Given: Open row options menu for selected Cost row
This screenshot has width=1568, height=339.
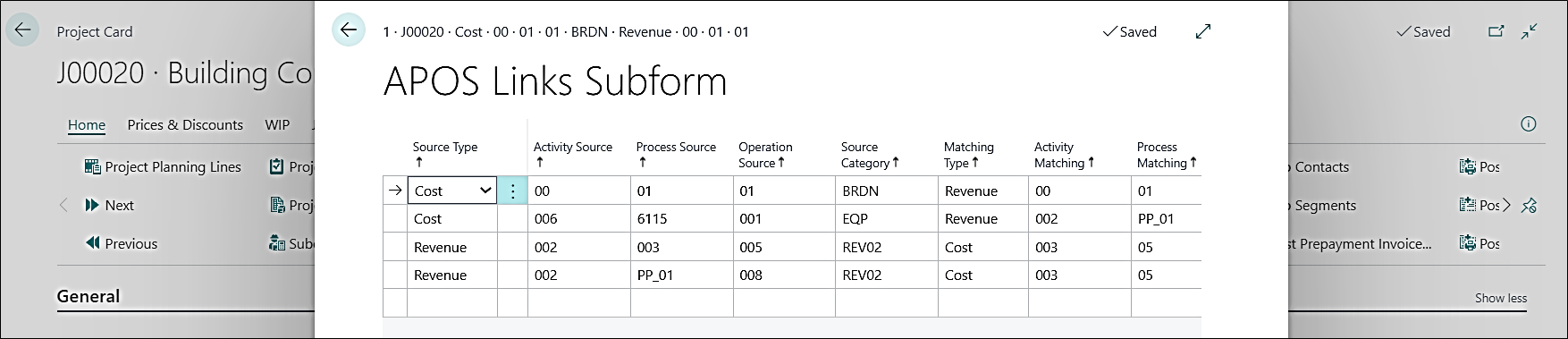Looking at the screenshot, I should [x=512, y=191].
